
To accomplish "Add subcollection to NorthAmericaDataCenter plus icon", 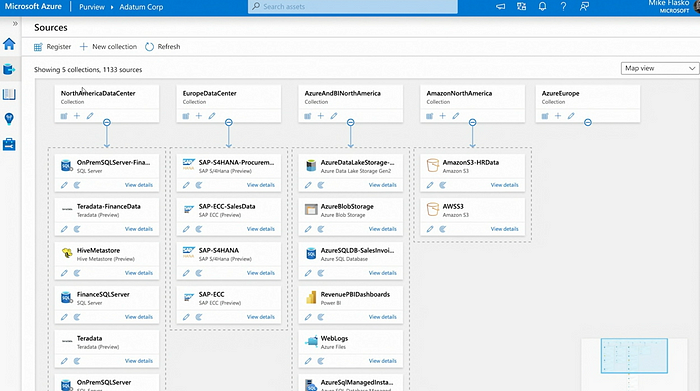I will tap(77, 116).
